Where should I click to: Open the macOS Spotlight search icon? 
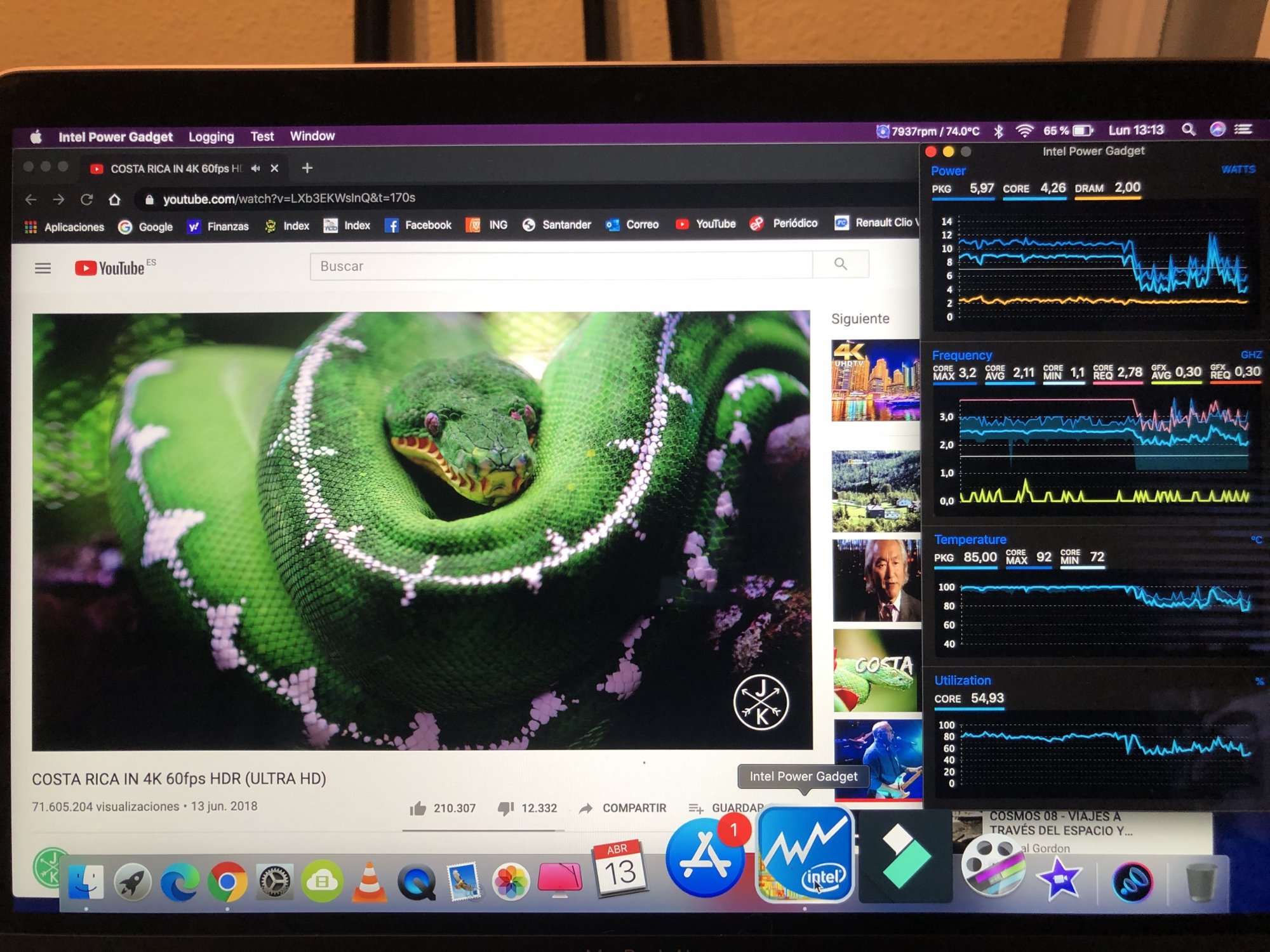1188,129
